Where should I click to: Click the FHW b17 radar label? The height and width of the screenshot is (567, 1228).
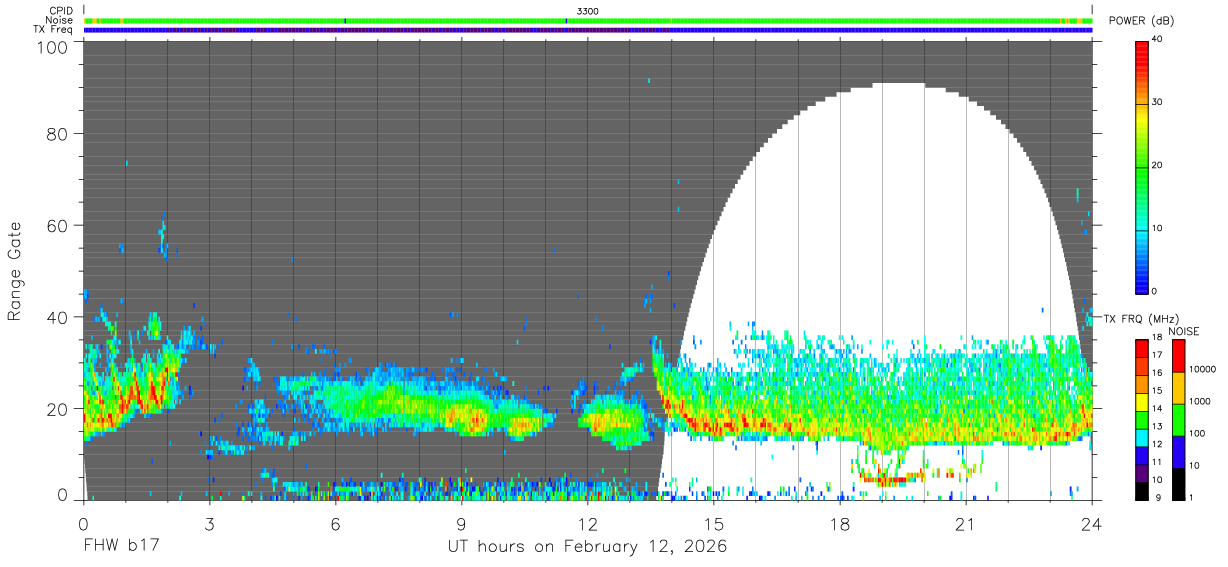121,547
